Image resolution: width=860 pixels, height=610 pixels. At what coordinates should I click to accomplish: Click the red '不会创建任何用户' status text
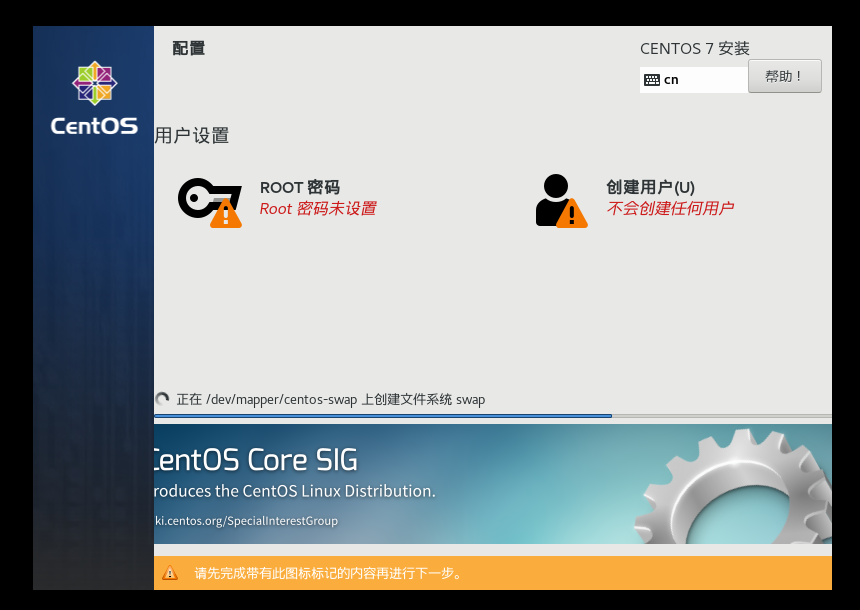point(670,208)
